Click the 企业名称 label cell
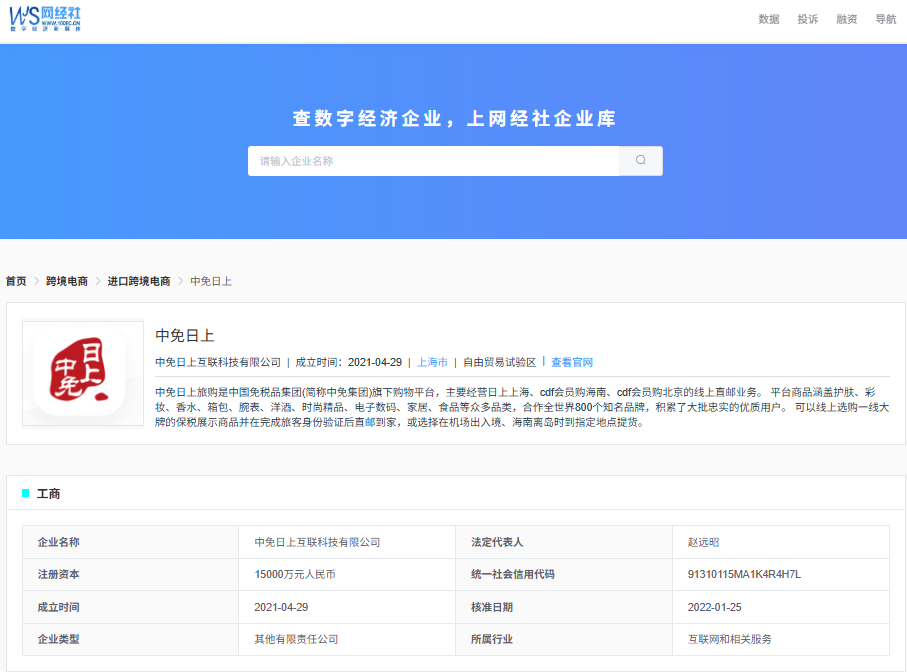 [x=130, y=542]
